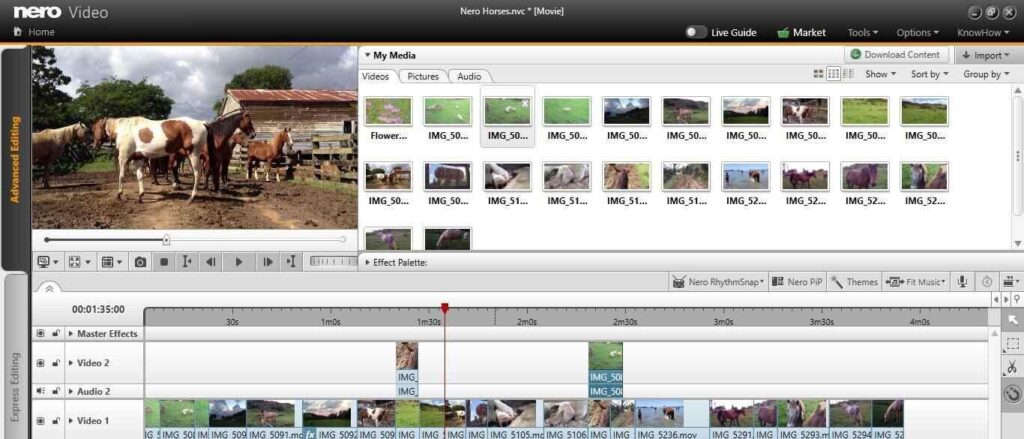Click the Download Content button
The image size is (1024, 439).
(896, 55)
